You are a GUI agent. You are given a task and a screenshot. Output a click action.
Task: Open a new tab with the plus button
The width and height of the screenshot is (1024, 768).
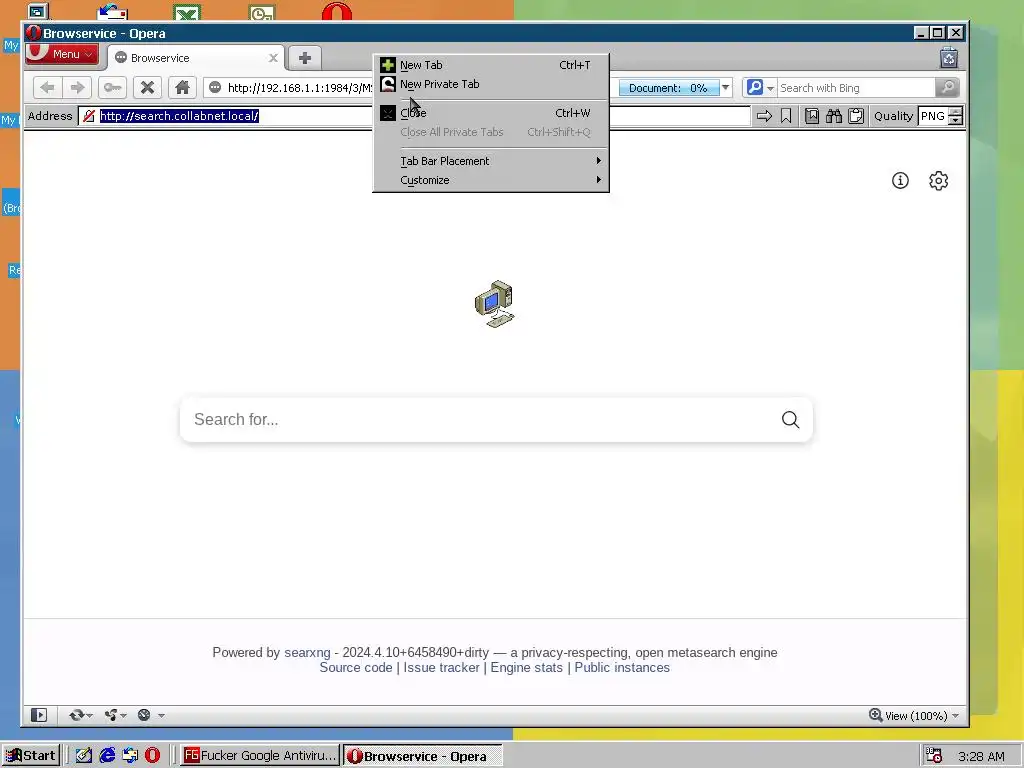tap(304, 58)
